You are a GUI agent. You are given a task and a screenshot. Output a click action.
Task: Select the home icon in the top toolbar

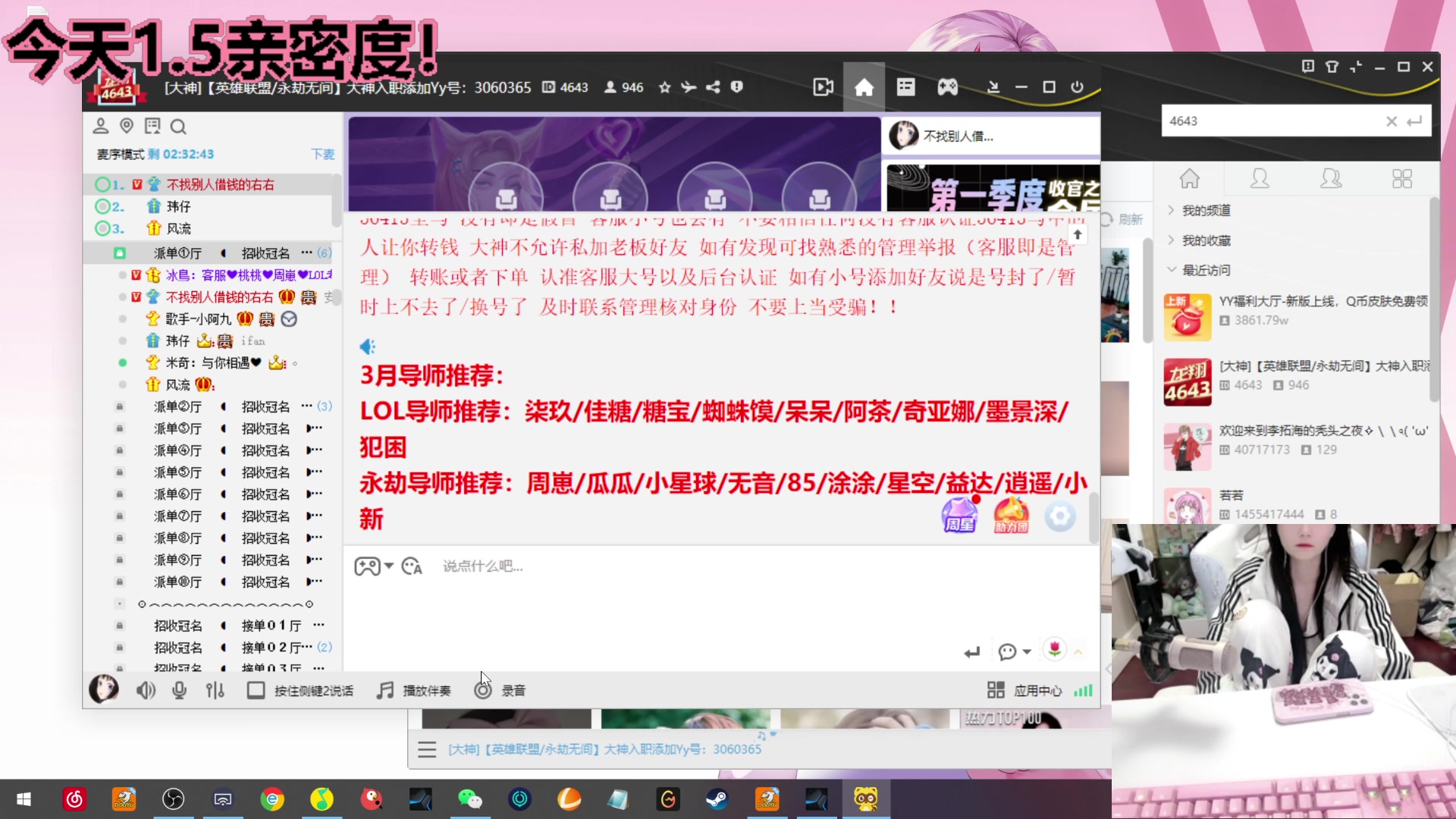(864, 86)
